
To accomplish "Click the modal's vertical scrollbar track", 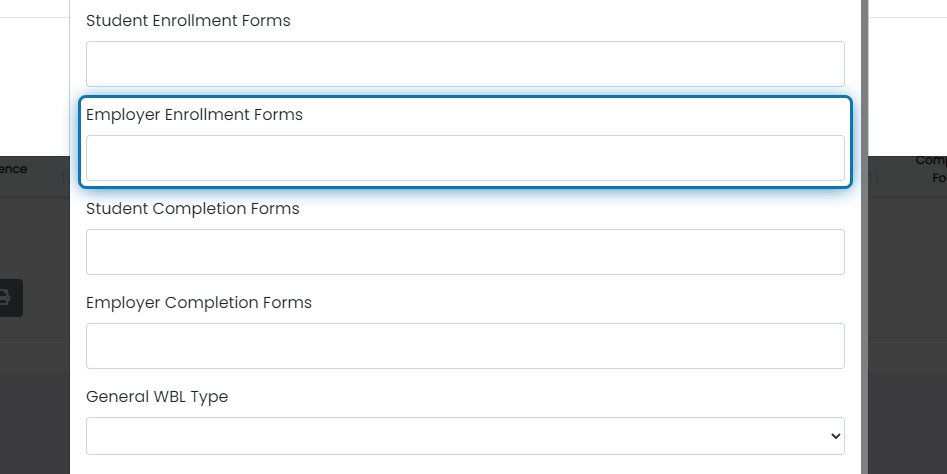I will coord(865,237).
